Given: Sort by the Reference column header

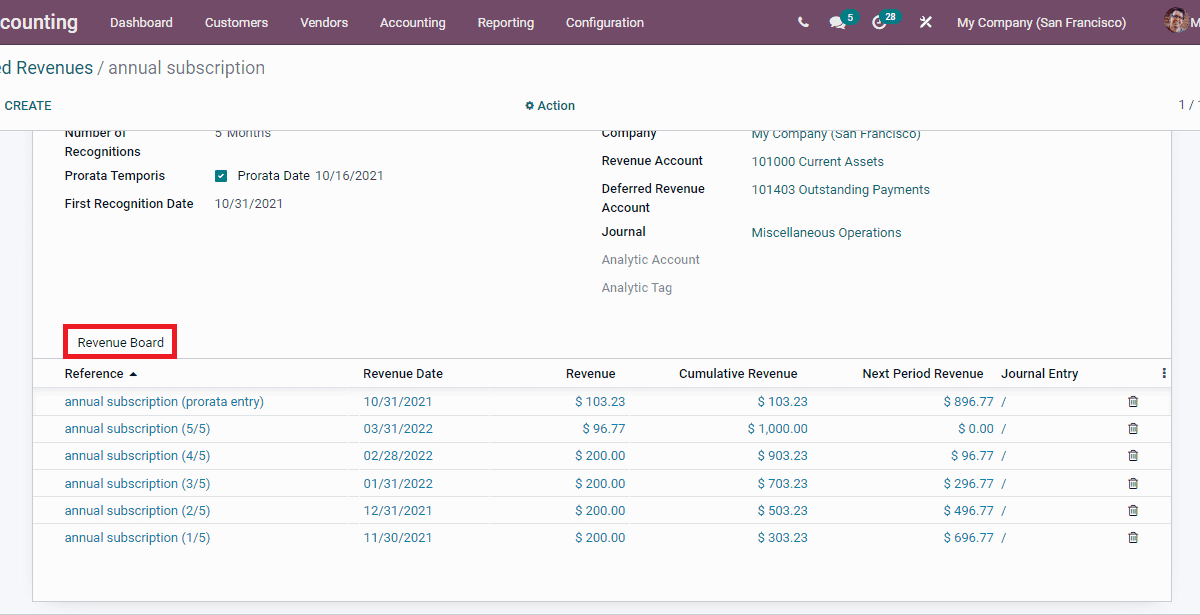Looking at the screenshot, I should tap(95, 373).
